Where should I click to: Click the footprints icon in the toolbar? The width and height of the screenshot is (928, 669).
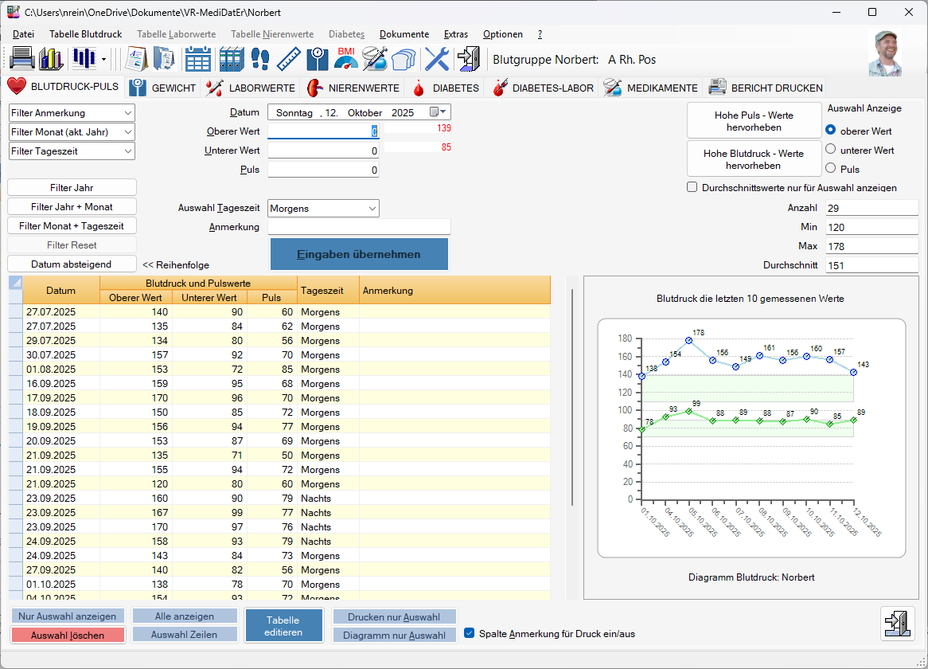coord(260,59)
